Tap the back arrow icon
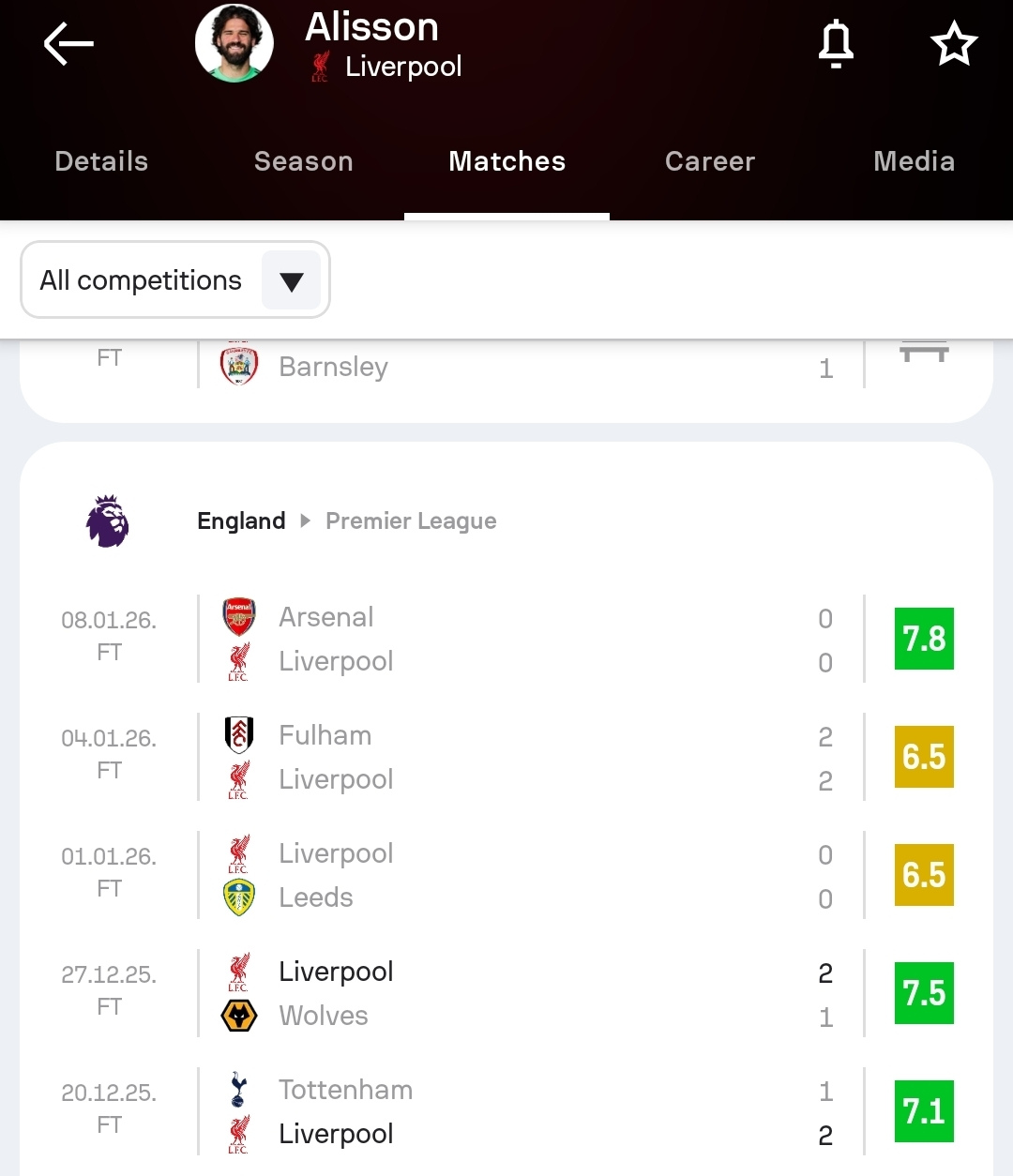 pyautogui.click(x=68, y=44)
